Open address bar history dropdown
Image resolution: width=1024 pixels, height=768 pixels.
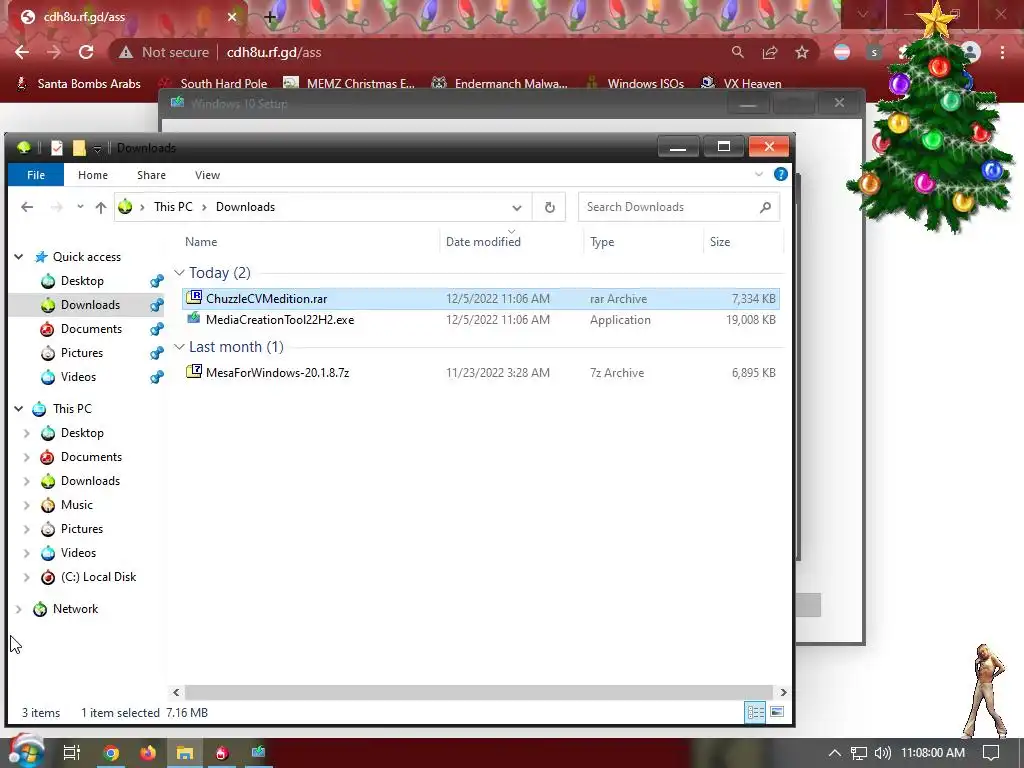[x=517, y=208]
